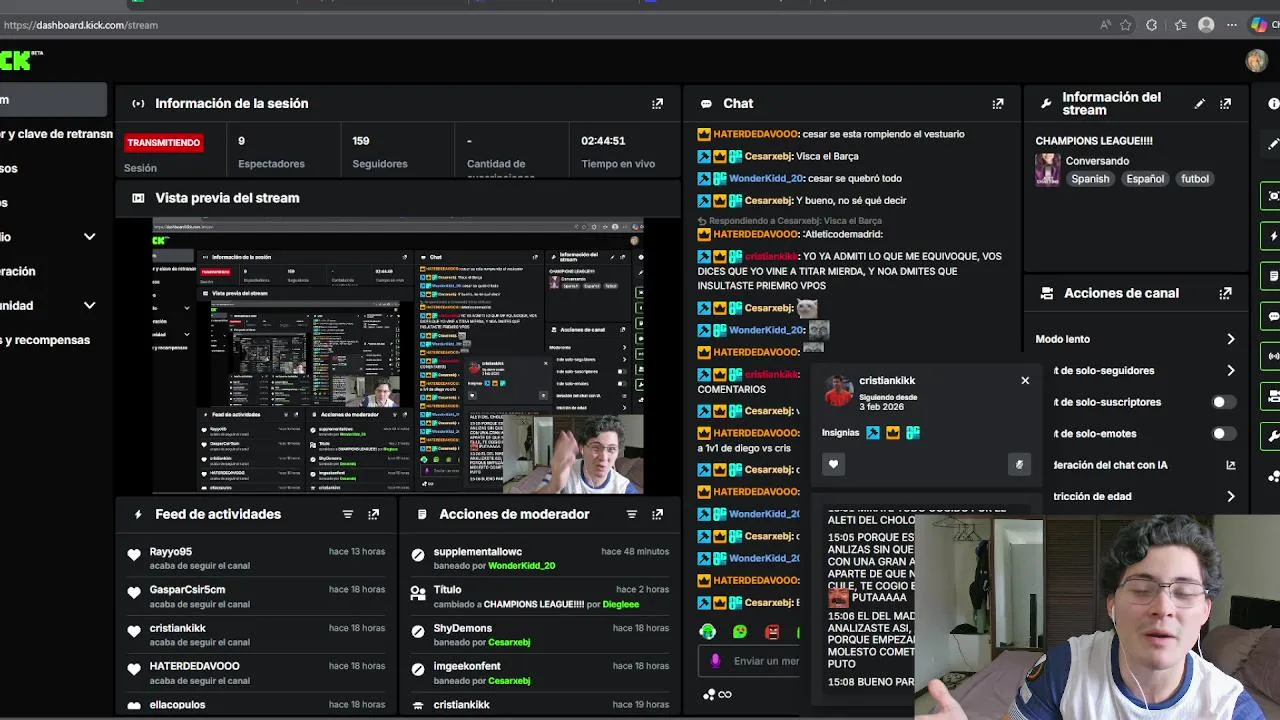Click the 02:44:51 live time value
The width and height of the screenshot is (1280, 720).
(x=603, y=141)
